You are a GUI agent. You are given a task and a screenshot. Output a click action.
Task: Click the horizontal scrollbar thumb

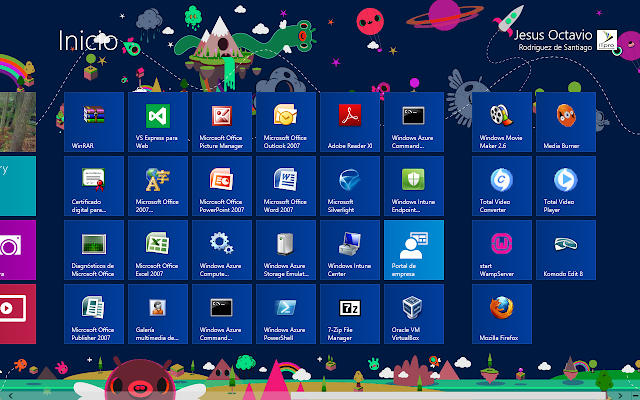click(x=451, y=396)
